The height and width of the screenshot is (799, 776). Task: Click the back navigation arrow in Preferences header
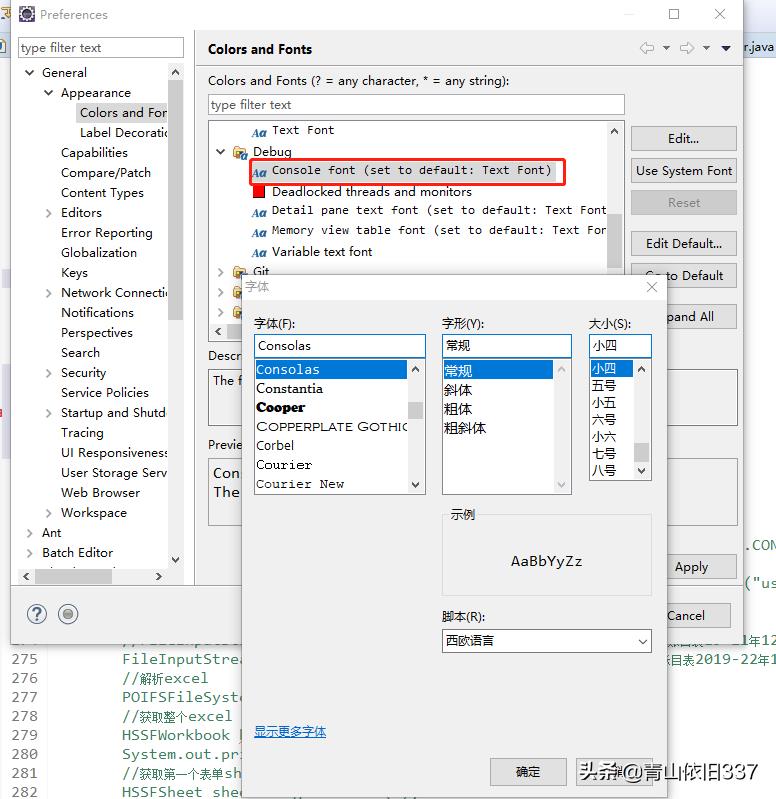(x=647, y=48)
